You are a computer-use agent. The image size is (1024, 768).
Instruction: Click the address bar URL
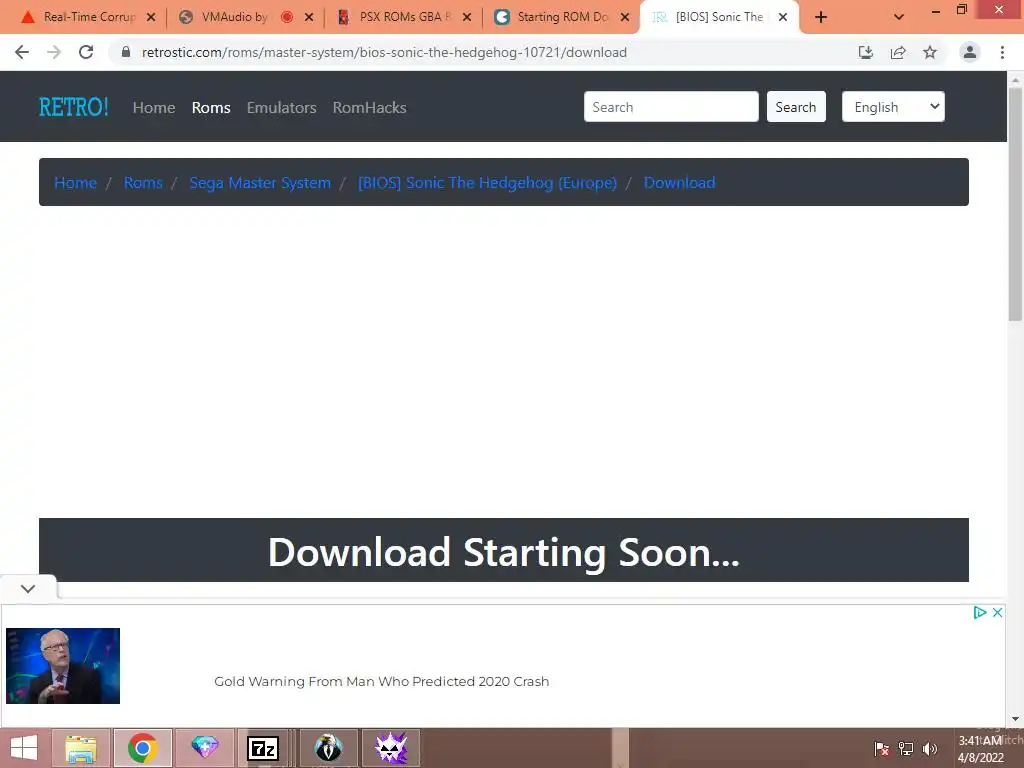[x=384, y=52]
